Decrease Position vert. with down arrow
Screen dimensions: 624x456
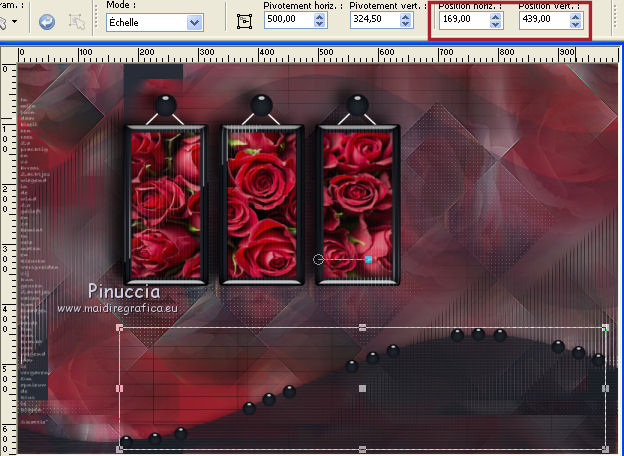pyautogui.click(x=575, y=24)
